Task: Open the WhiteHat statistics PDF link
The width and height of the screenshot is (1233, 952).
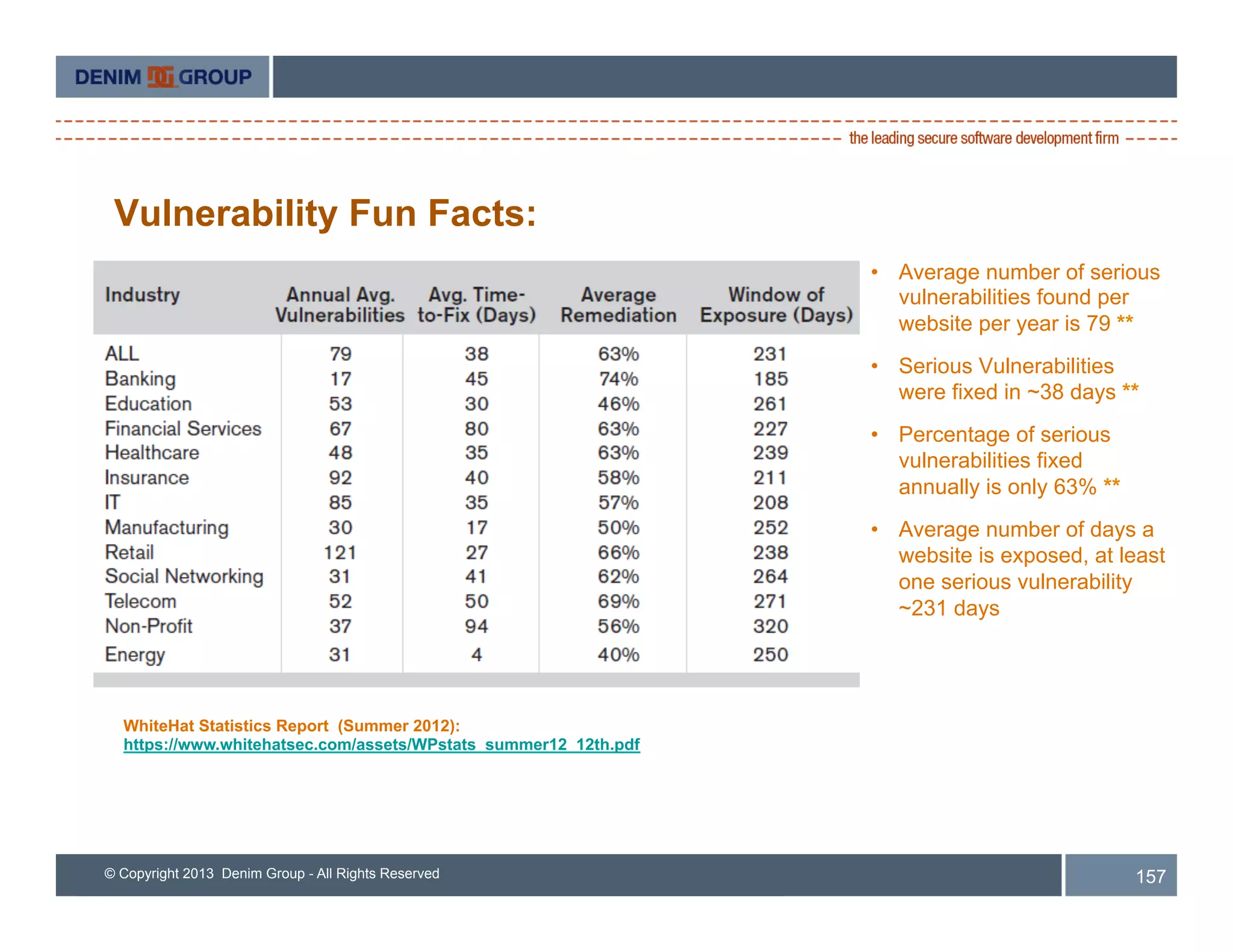Action: click(x=381, y=744)
